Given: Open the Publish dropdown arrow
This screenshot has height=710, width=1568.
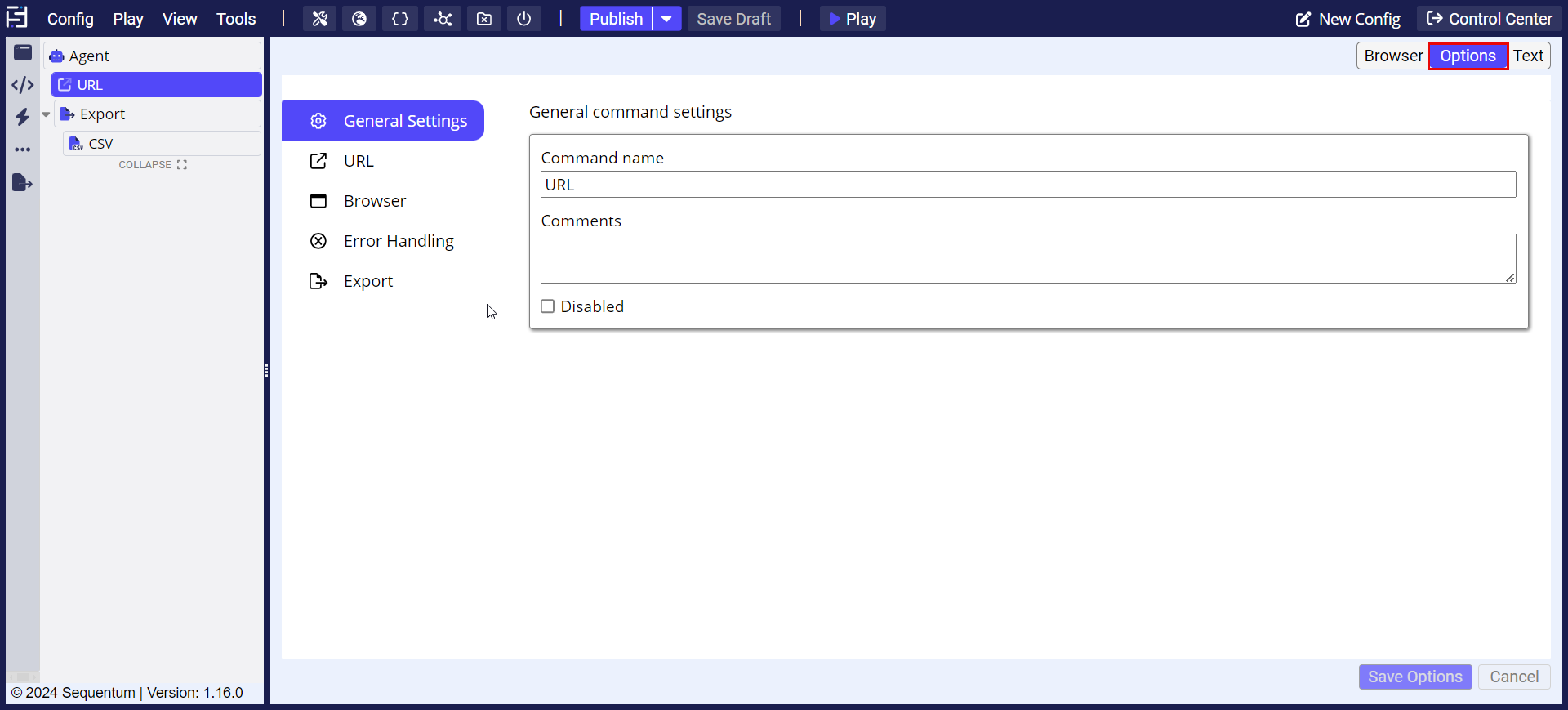Looking at the screenshot, I should (x=666, y=19).
